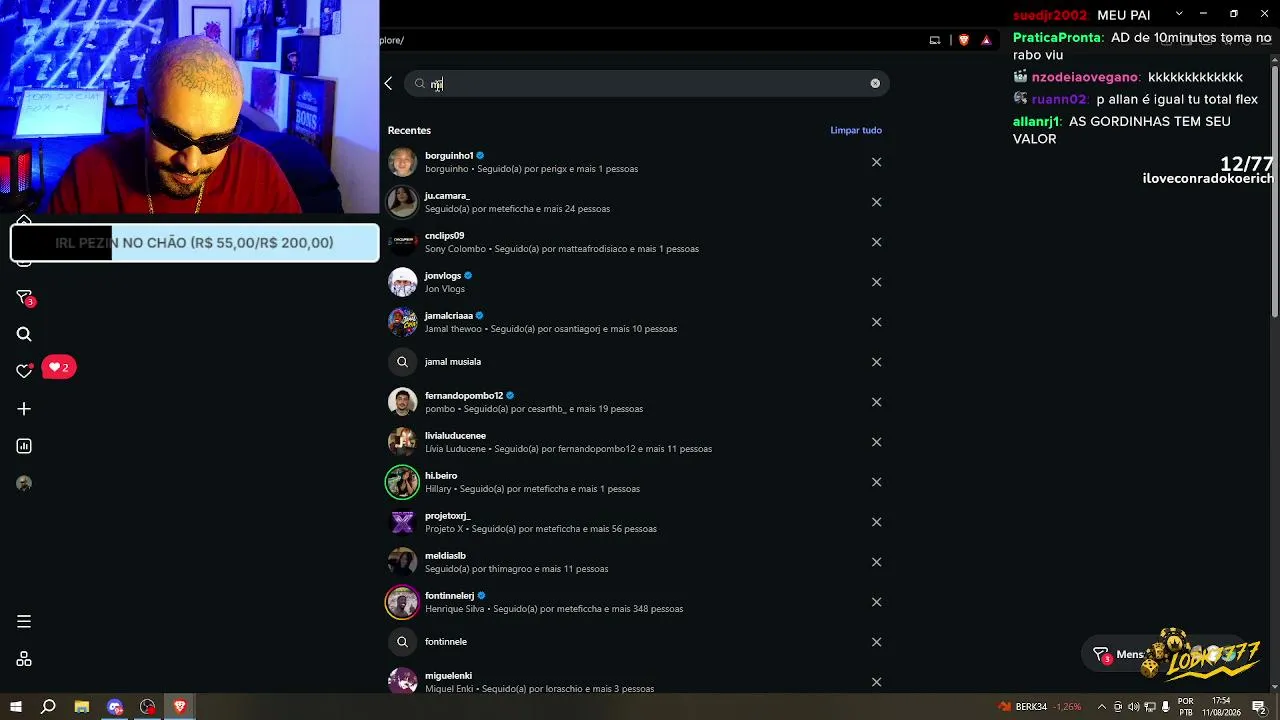Open cnclips09 profile avatar

coord(402,242)
